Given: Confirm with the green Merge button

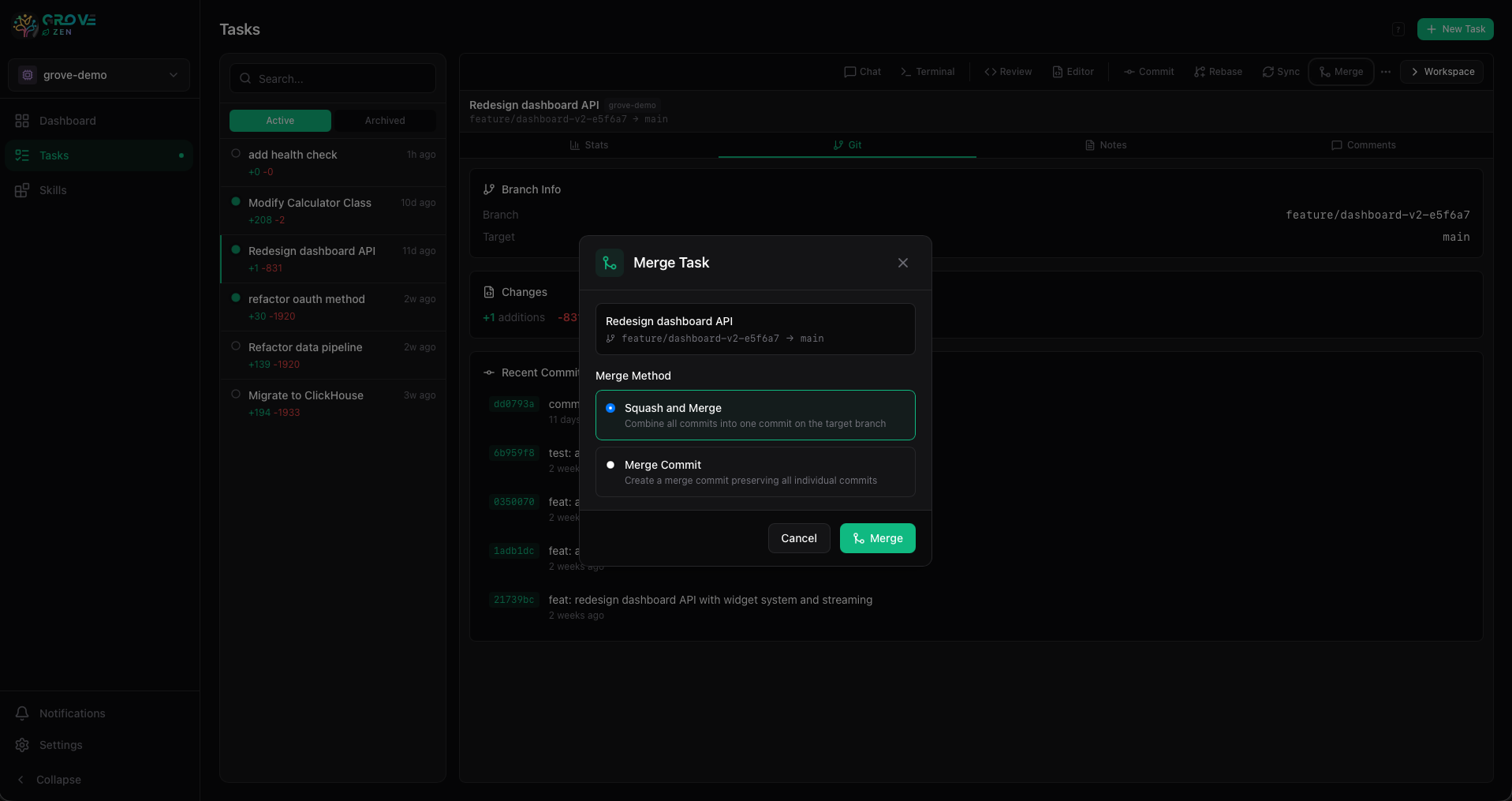Looking at the screenshot, I should click(877, 538).
